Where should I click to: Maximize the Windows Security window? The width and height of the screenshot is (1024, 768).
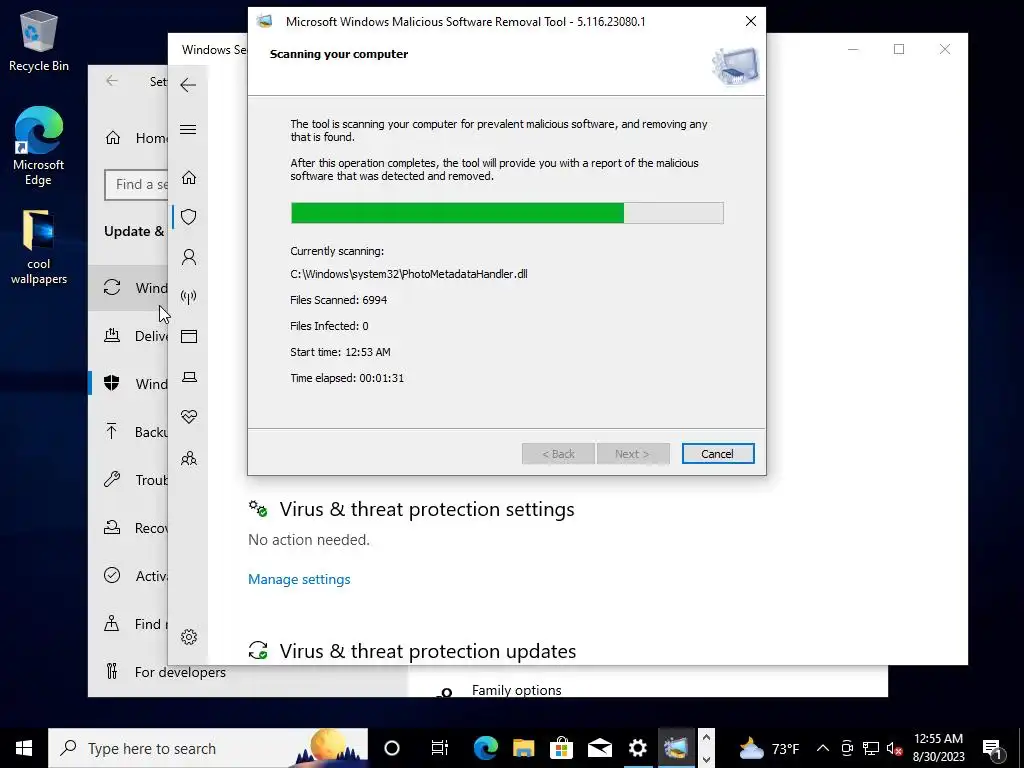coord(899,50)
